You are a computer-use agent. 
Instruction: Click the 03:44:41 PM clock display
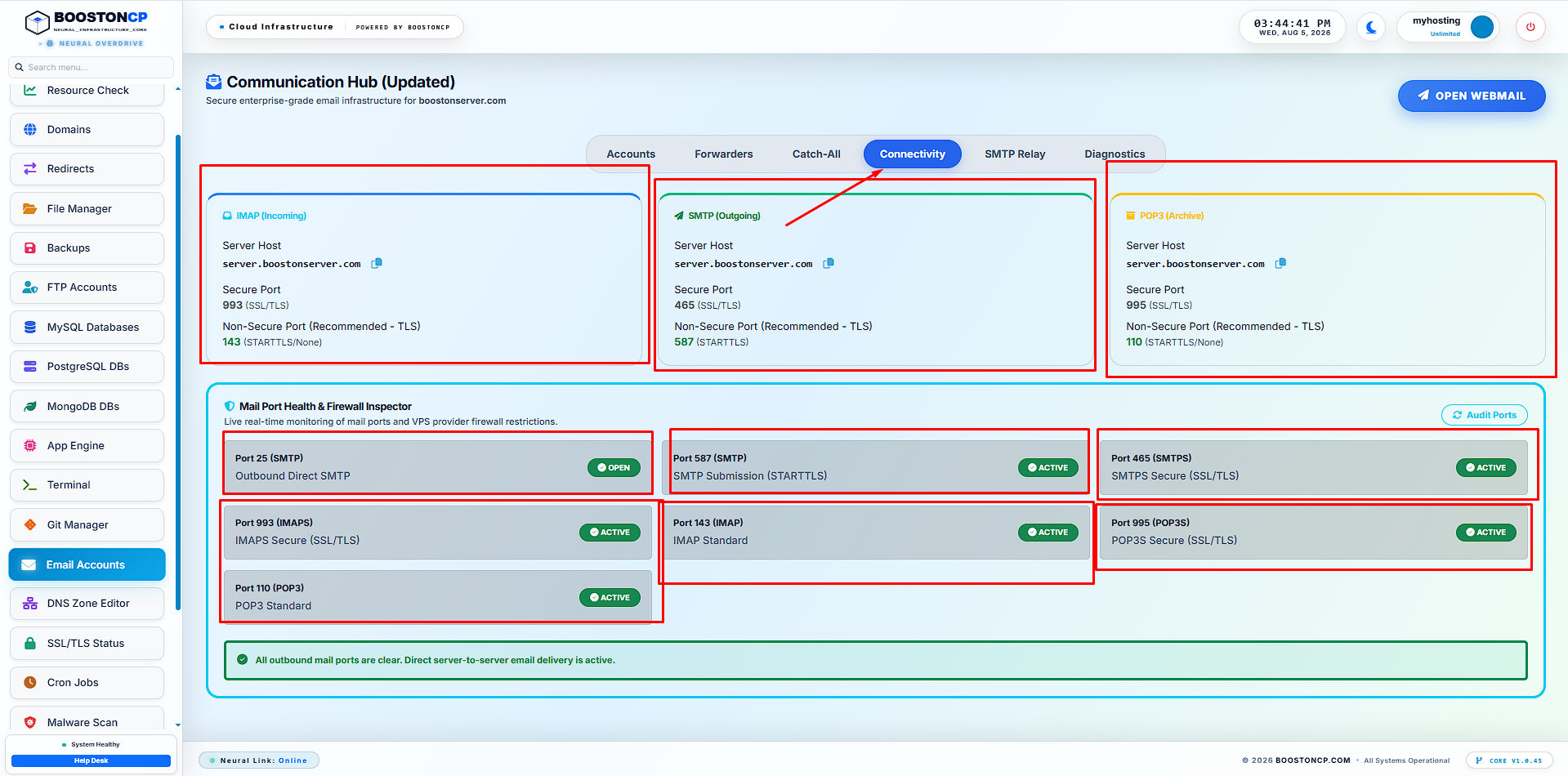(1292, 23)
